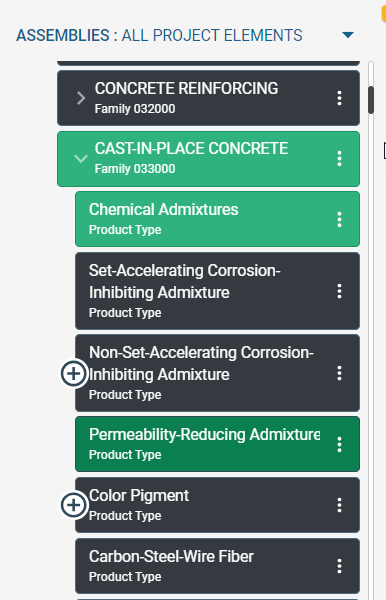Expand the Concrete Reinforcing family chevron

click(x=81, y=98)
